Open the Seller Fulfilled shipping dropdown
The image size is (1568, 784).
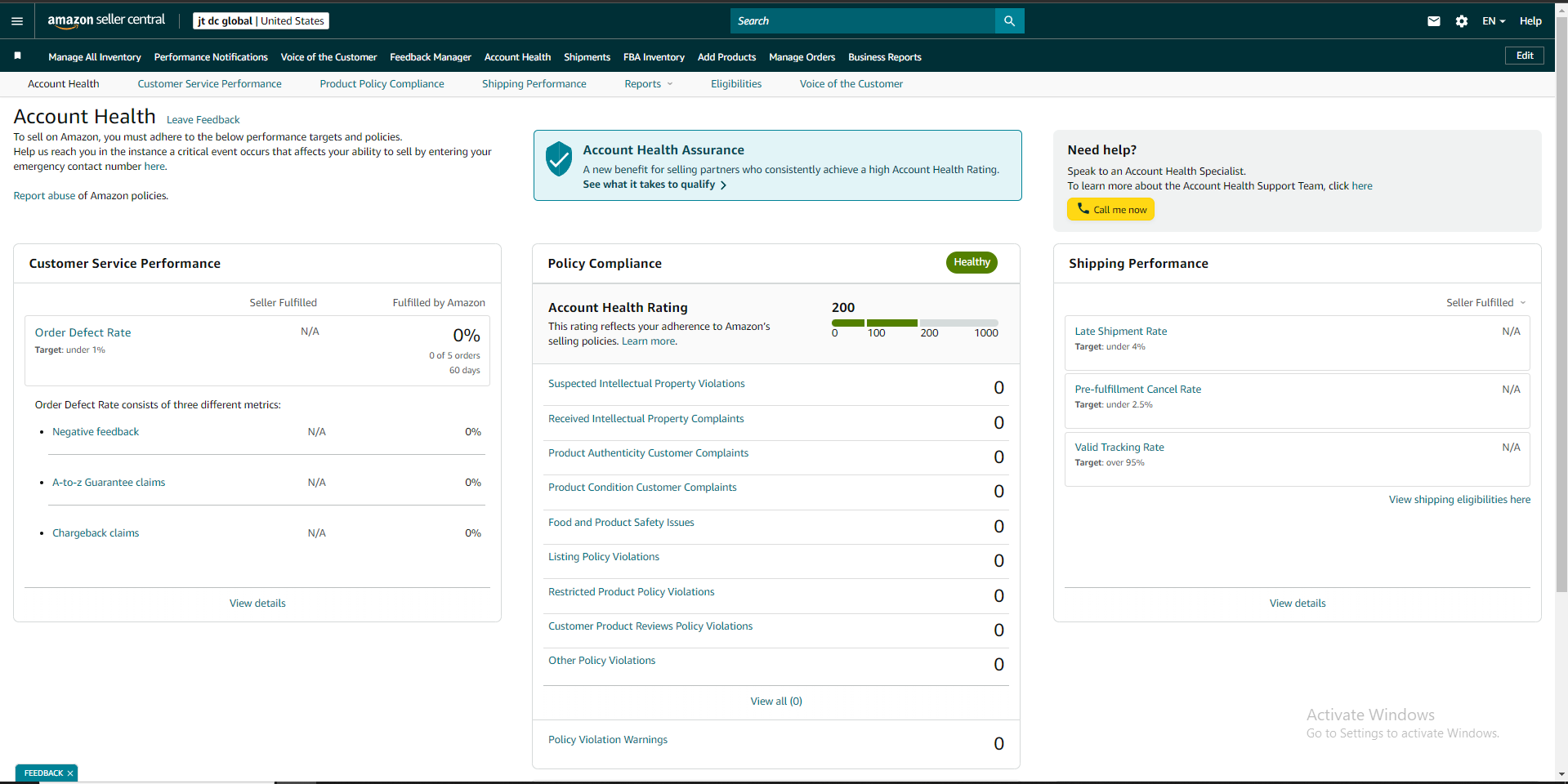1485,303
